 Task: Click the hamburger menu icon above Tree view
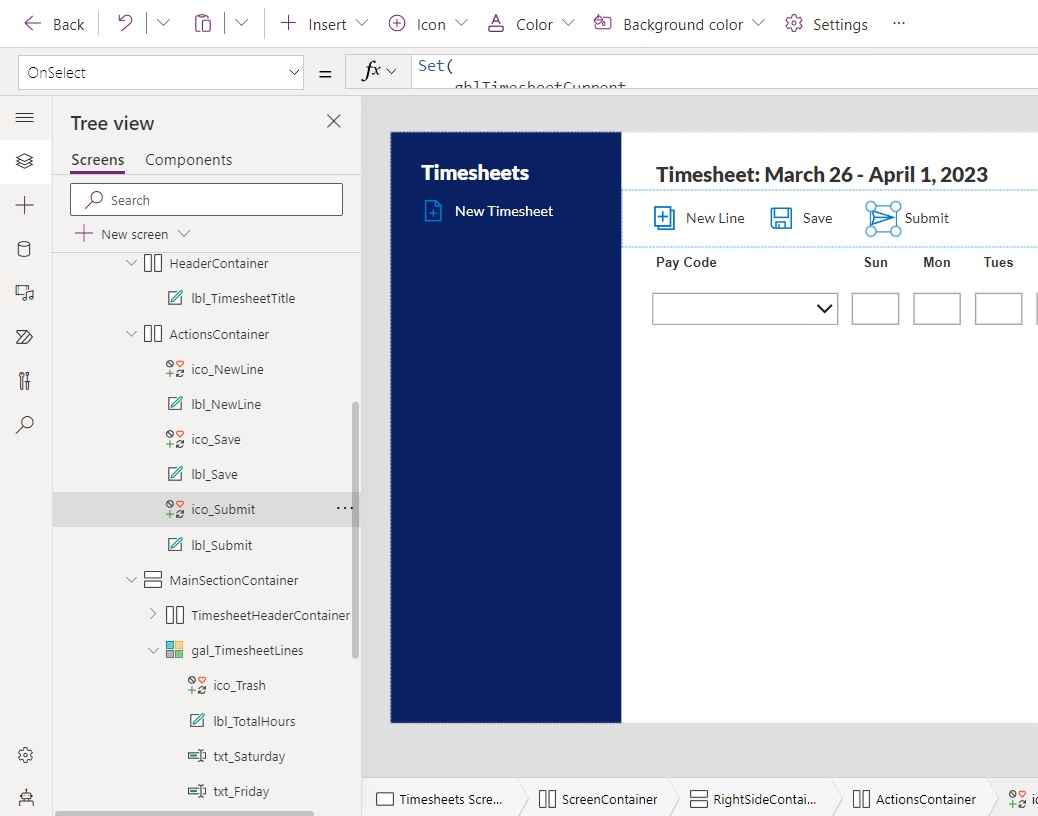point(25,116)
